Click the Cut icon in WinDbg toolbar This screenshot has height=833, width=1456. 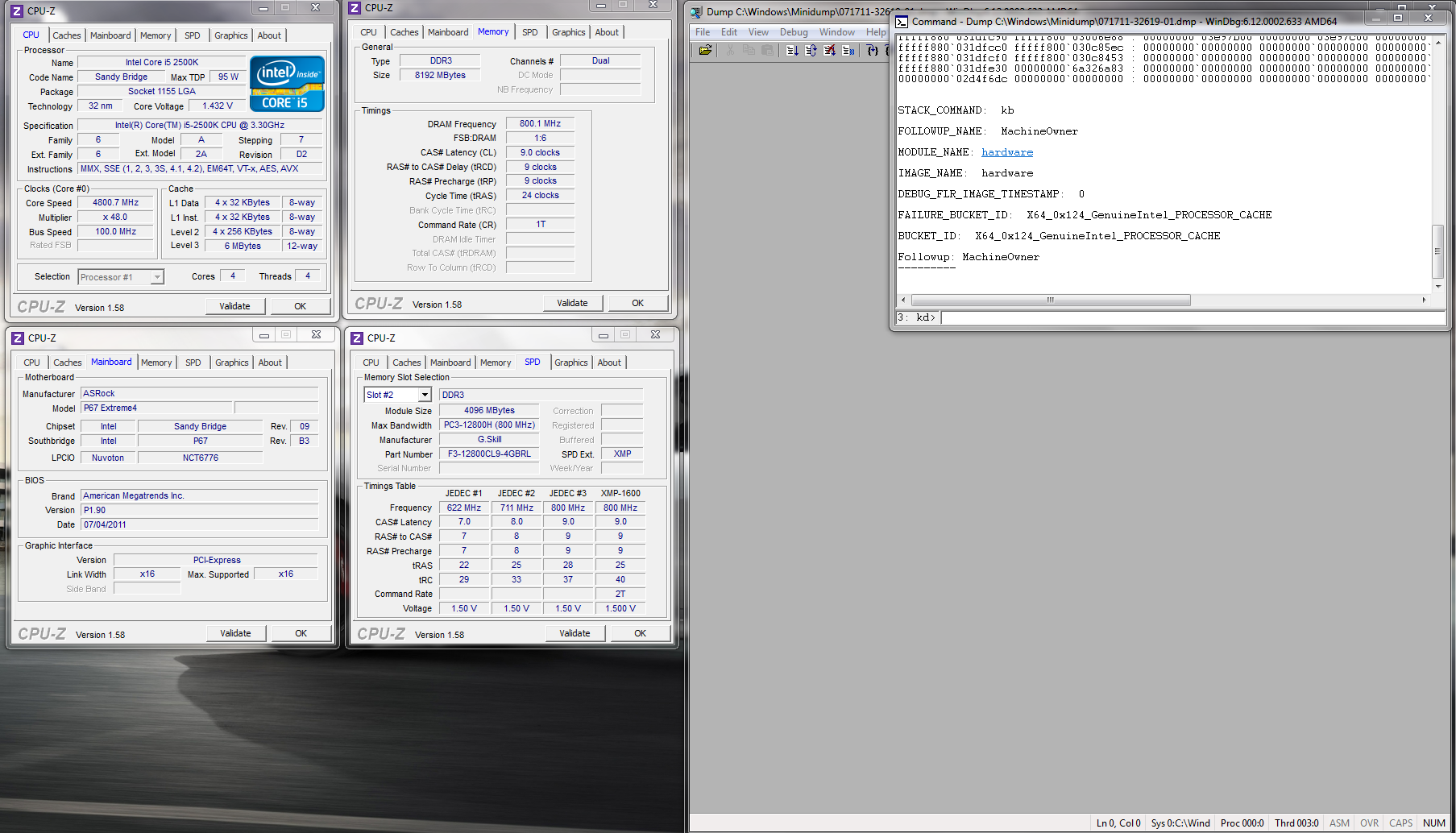coord(730,50)
